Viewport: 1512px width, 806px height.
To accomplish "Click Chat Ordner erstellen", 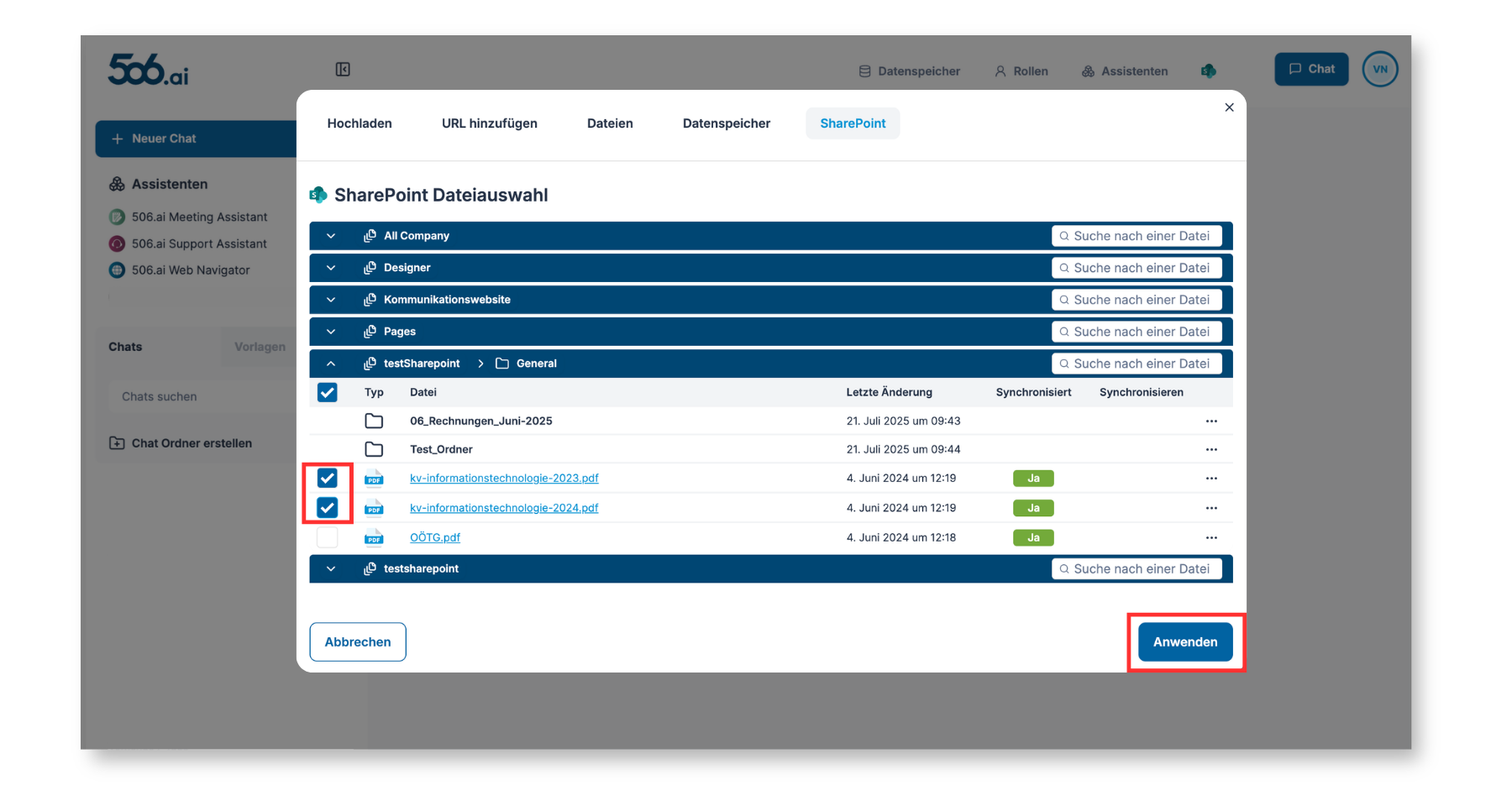I will click(x=181, y=443).
